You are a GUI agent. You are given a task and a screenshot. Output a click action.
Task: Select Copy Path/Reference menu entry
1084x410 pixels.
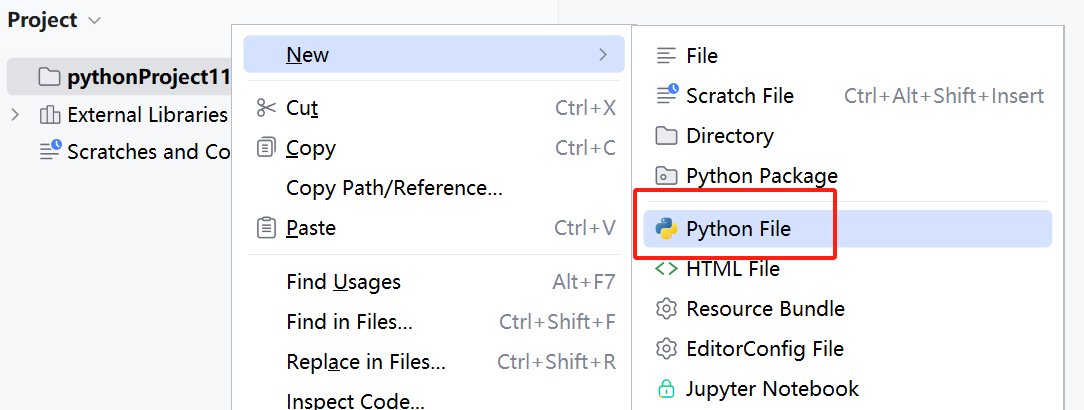[x=394, y=188]
